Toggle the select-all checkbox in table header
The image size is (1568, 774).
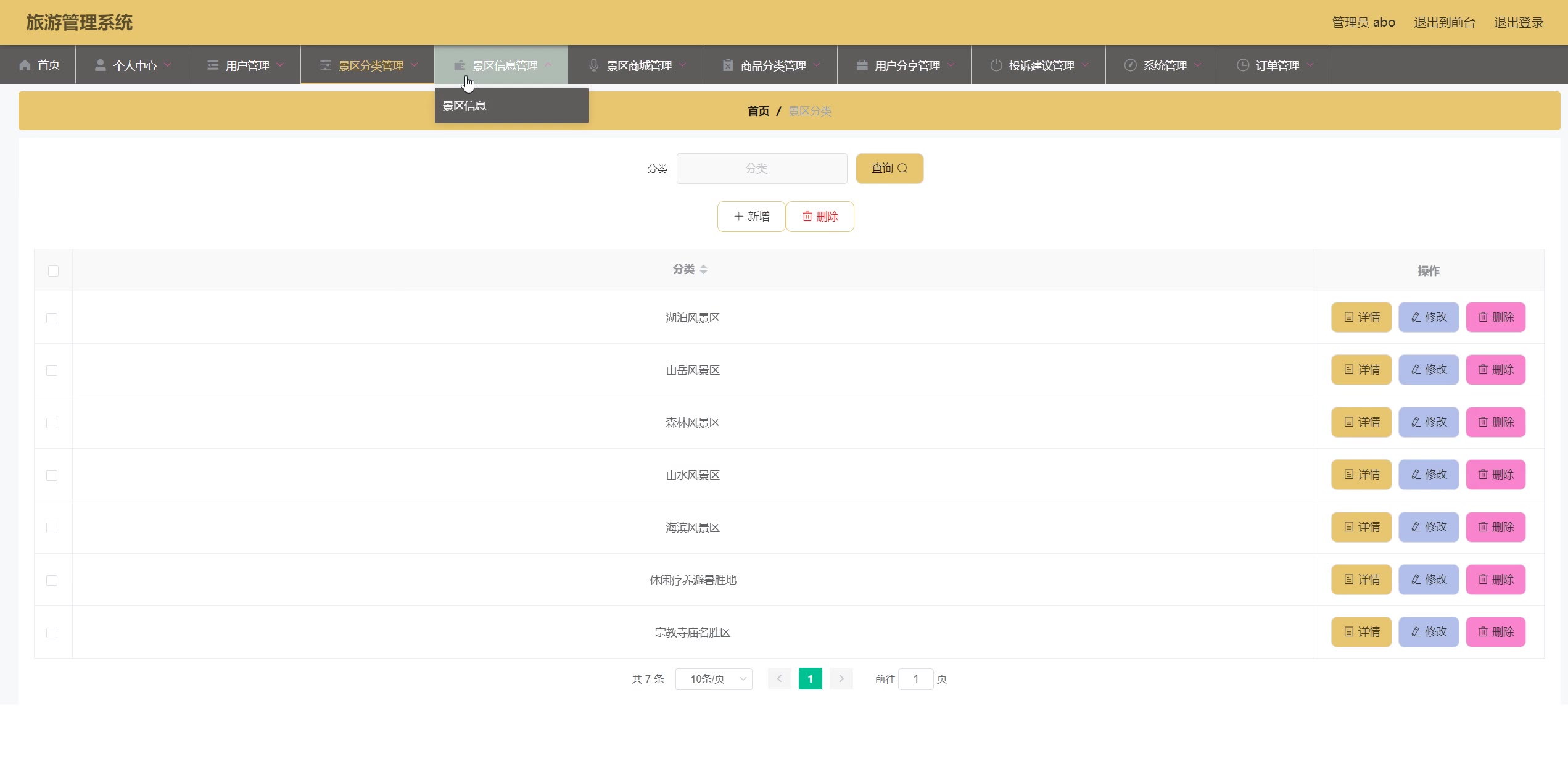click(53, 271)
